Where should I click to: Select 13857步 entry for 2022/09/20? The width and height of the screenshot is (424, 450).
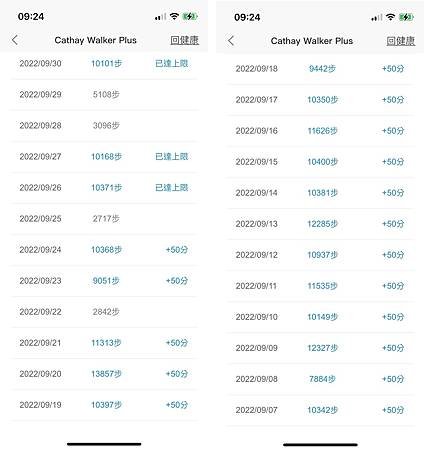(106, 374)
